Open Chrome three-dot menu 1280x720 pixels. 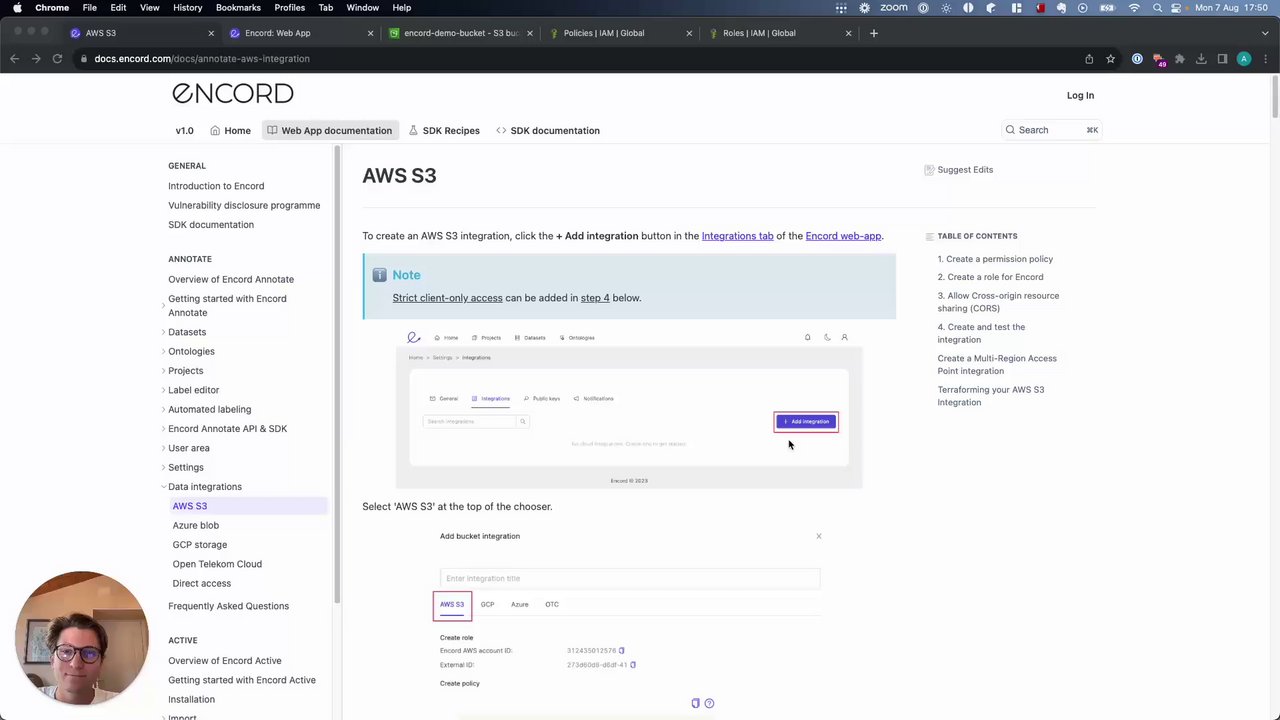(x=1265, y=59)
